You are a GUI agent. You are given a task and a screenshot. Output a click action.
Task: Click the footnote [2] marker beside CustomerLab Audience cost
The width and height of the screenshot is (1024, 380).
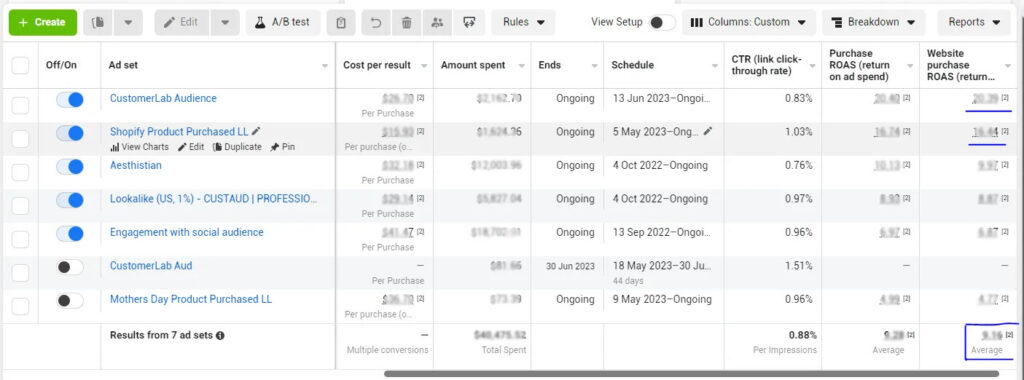(x=421, y=98)
